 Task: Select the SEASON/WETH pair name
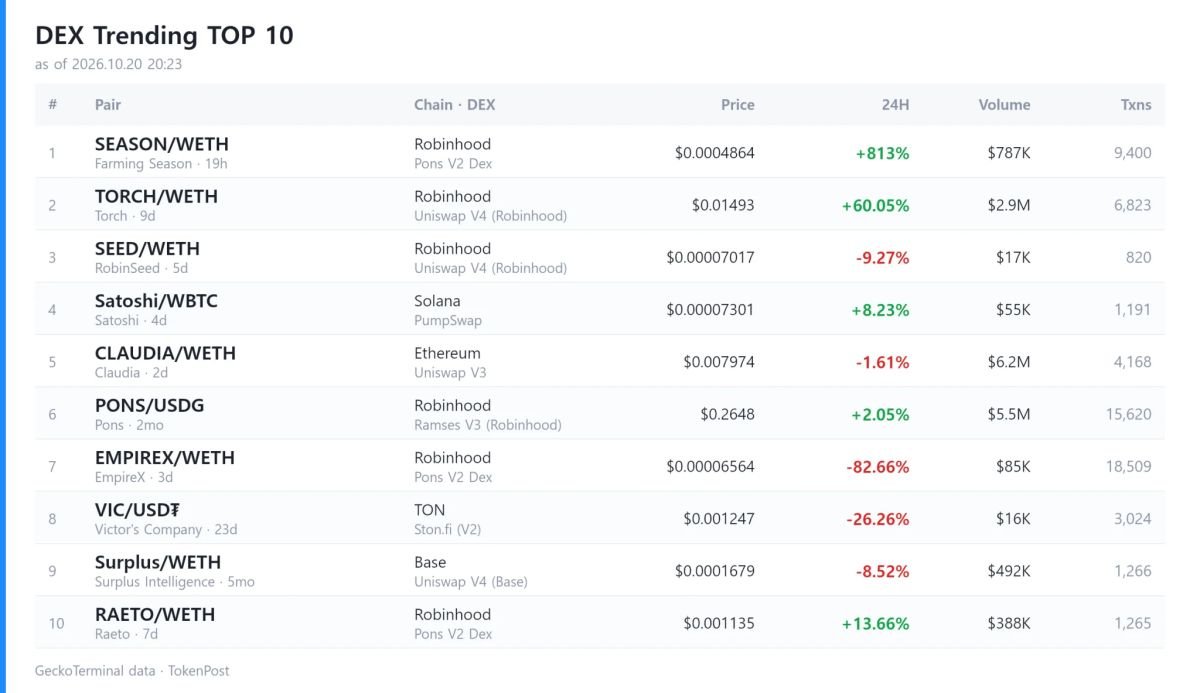[x=162, y=144]
